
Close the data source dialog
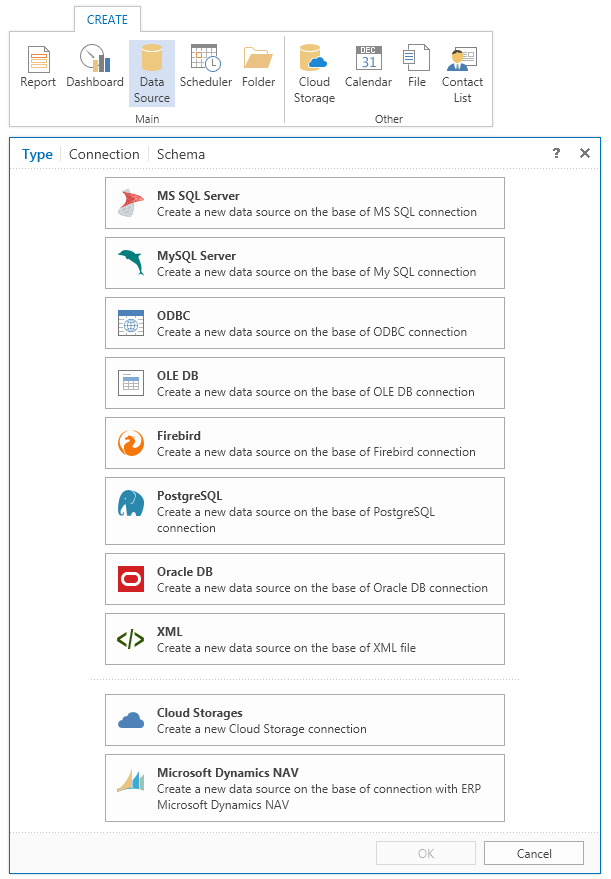pyautogui.click(x=585, y=153)
